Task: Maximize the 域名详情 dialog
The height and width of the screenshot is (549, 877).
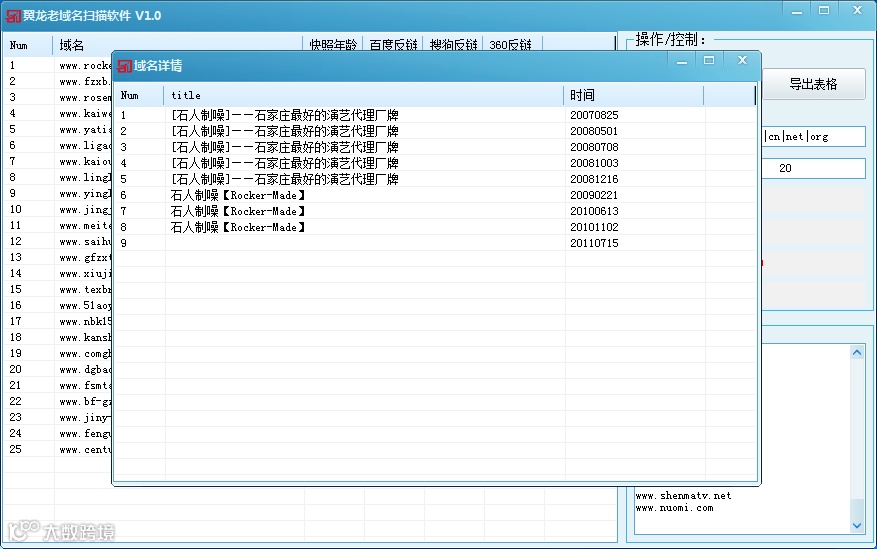Action: pos(709,60)
